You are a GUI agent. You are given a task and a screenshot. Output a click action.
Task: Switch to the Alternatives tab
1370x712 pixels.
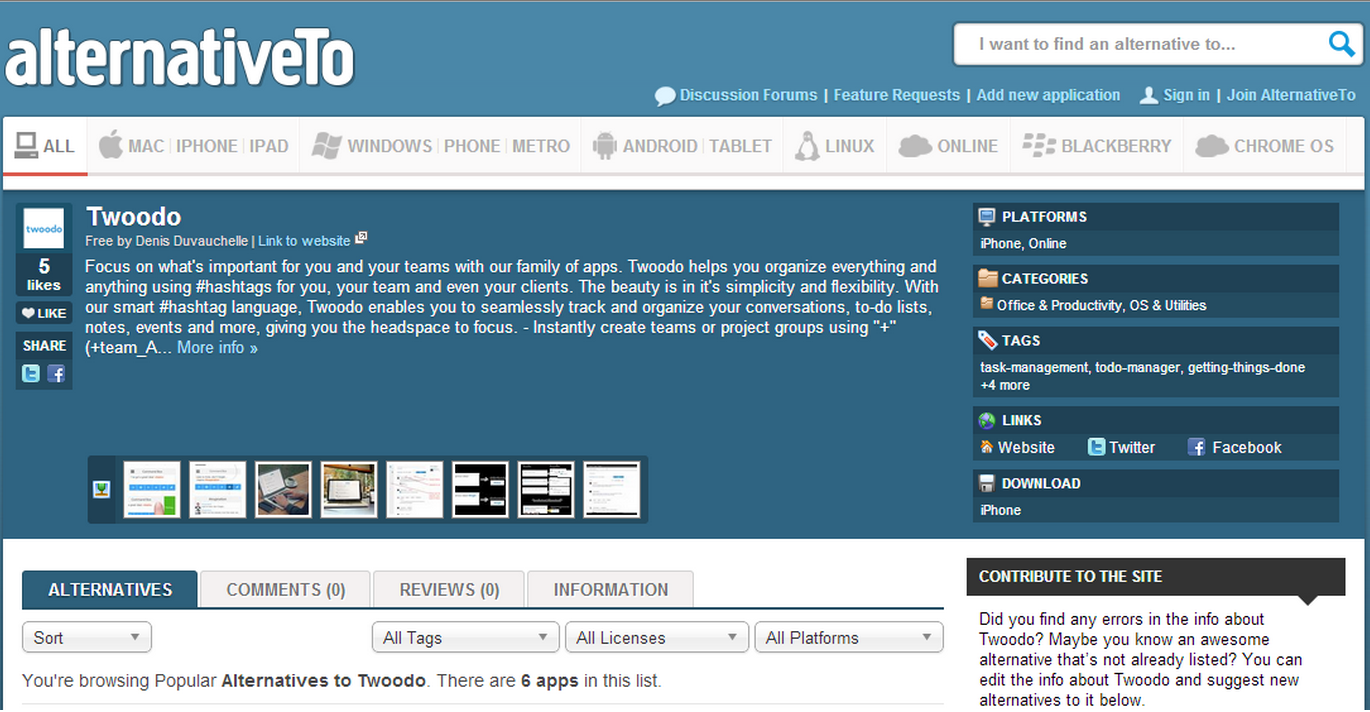110,589
